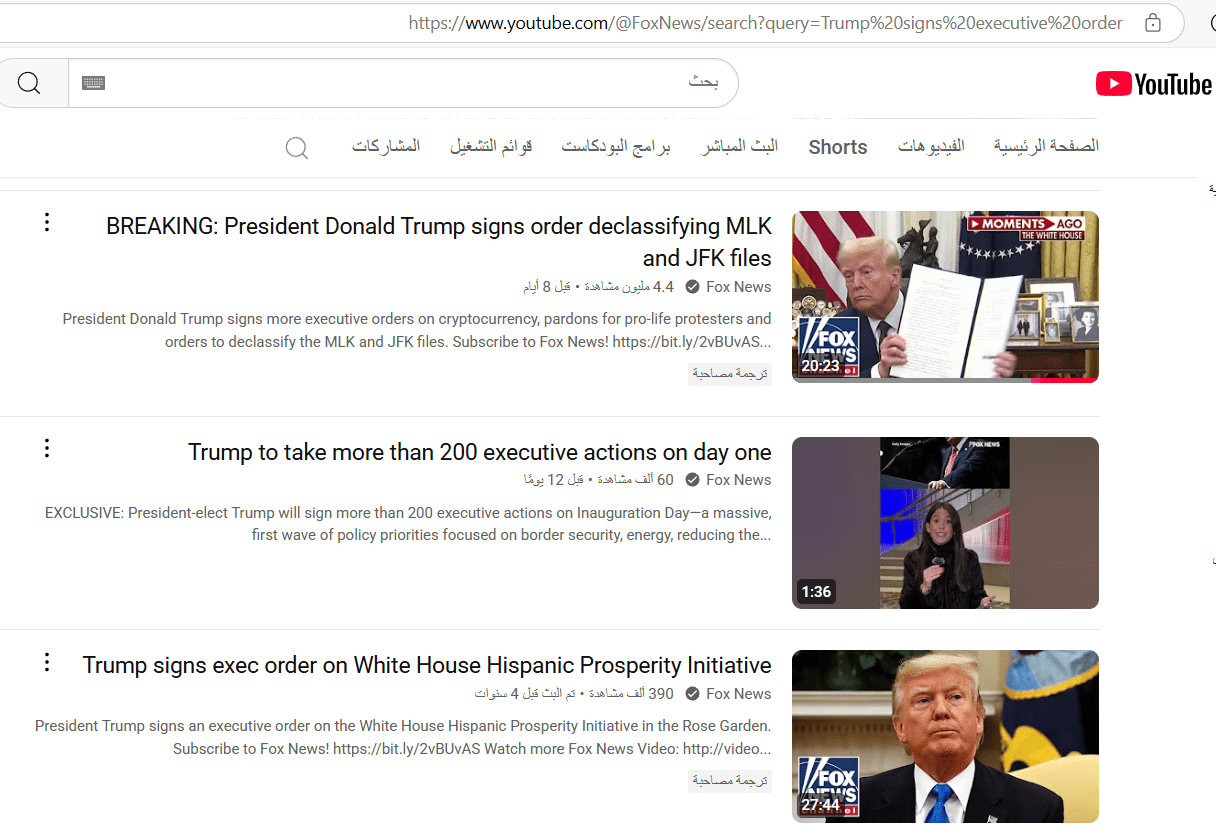
Task: Open thumbnail of 200 executive actions video
Action: coord(945,523)
